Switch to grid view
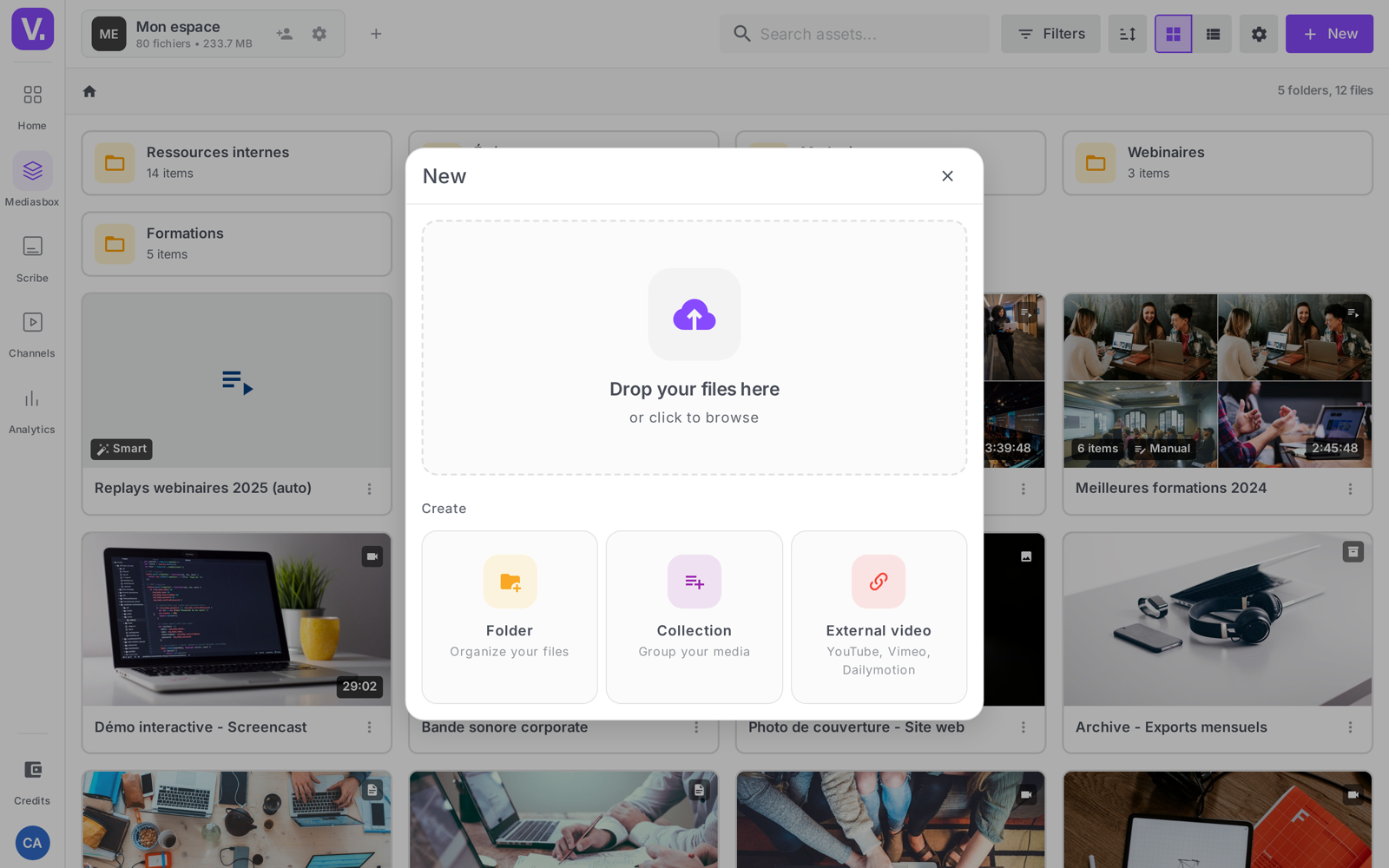Screen dimensions: 1389x868 pos(1173,34)
